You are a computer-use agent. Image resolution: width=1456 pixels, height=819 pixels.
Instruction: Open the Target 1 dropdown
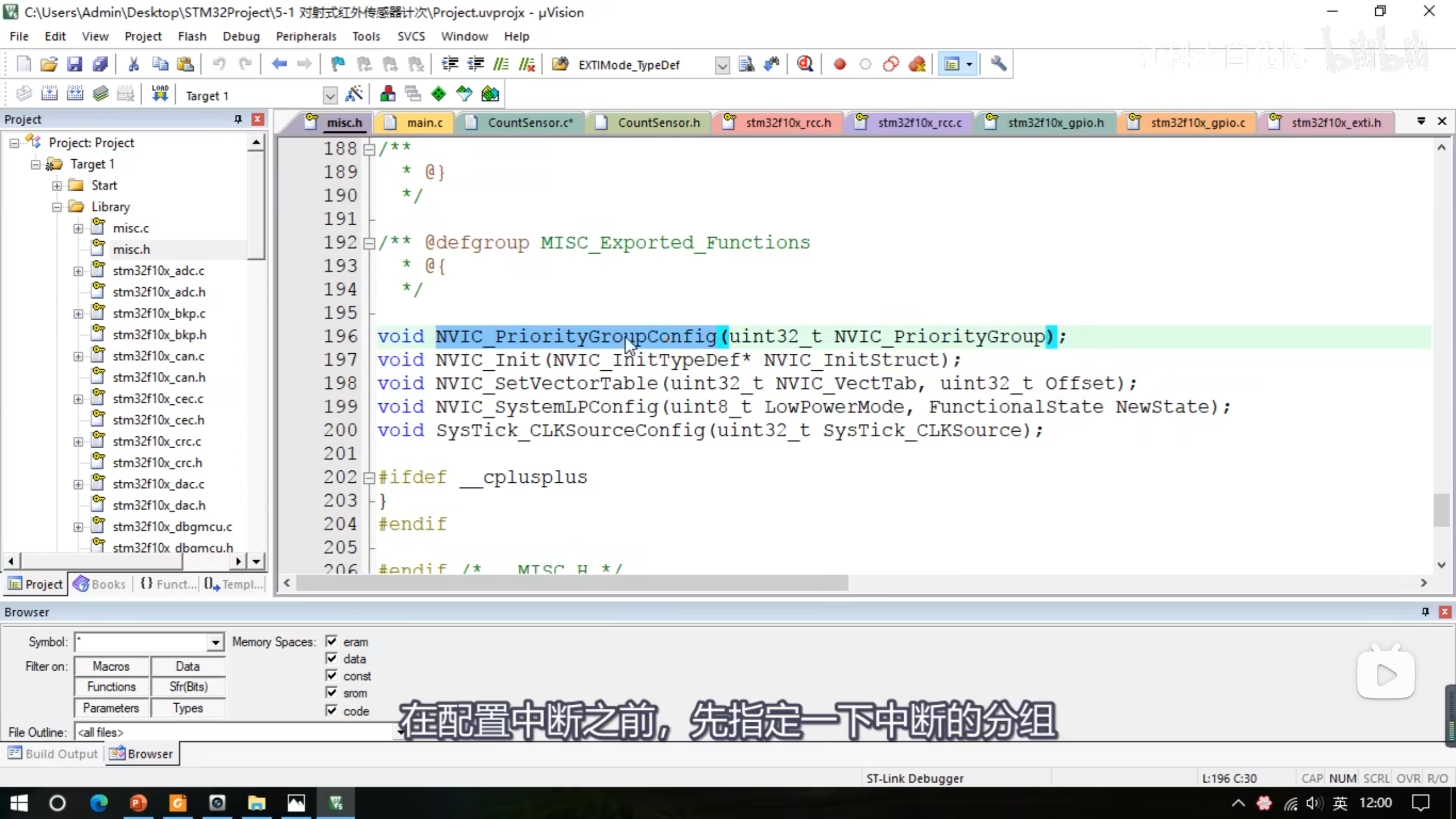click(x=330, y=96)
